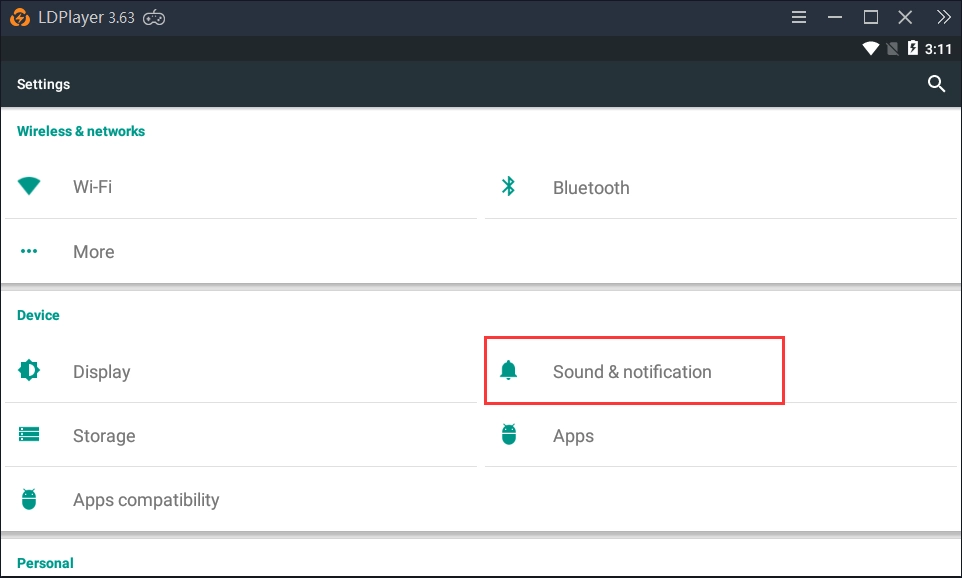Expand the double-chevron toolbar menu

click(943, 16)
